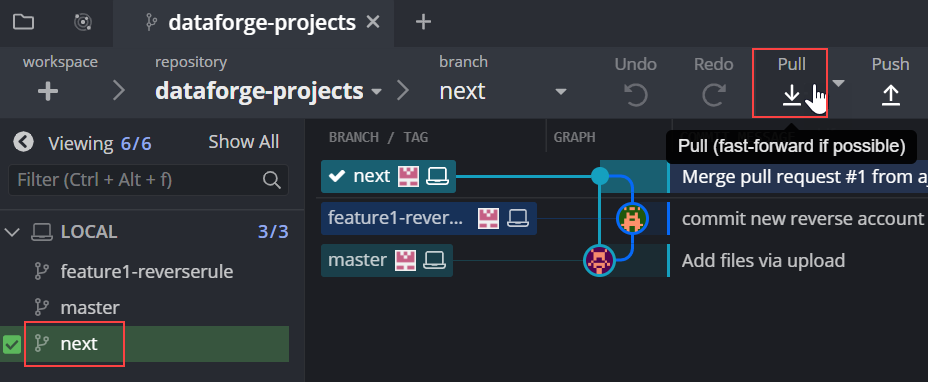The image size is (928, 382).
Task: Click the Undo icon in toolbar
Action: click(x=636, y=95)
